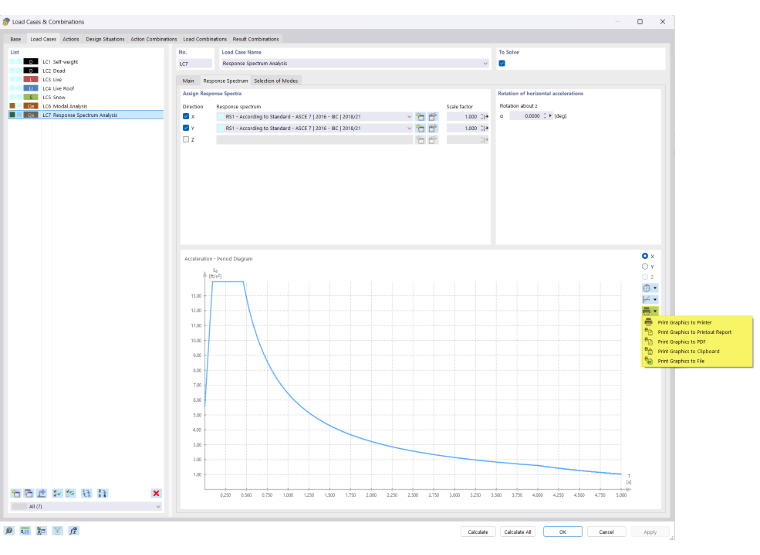Viewport: 760px width, 555px height.
Task: Click the select all checkmarks icon
Action: click(x=58, y=493)
